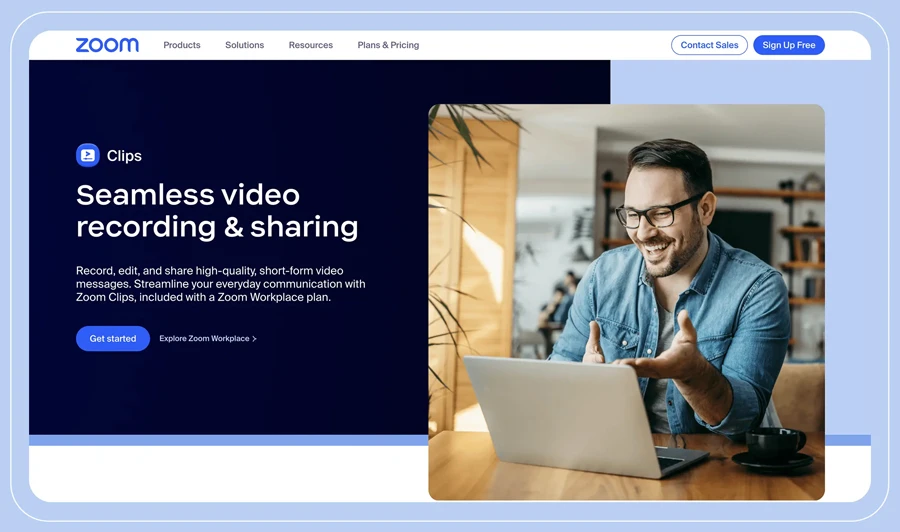Viewport: 900px width, 532px height.
Task: Click the light blue stripe under the banner
Action: coord(220,440)
